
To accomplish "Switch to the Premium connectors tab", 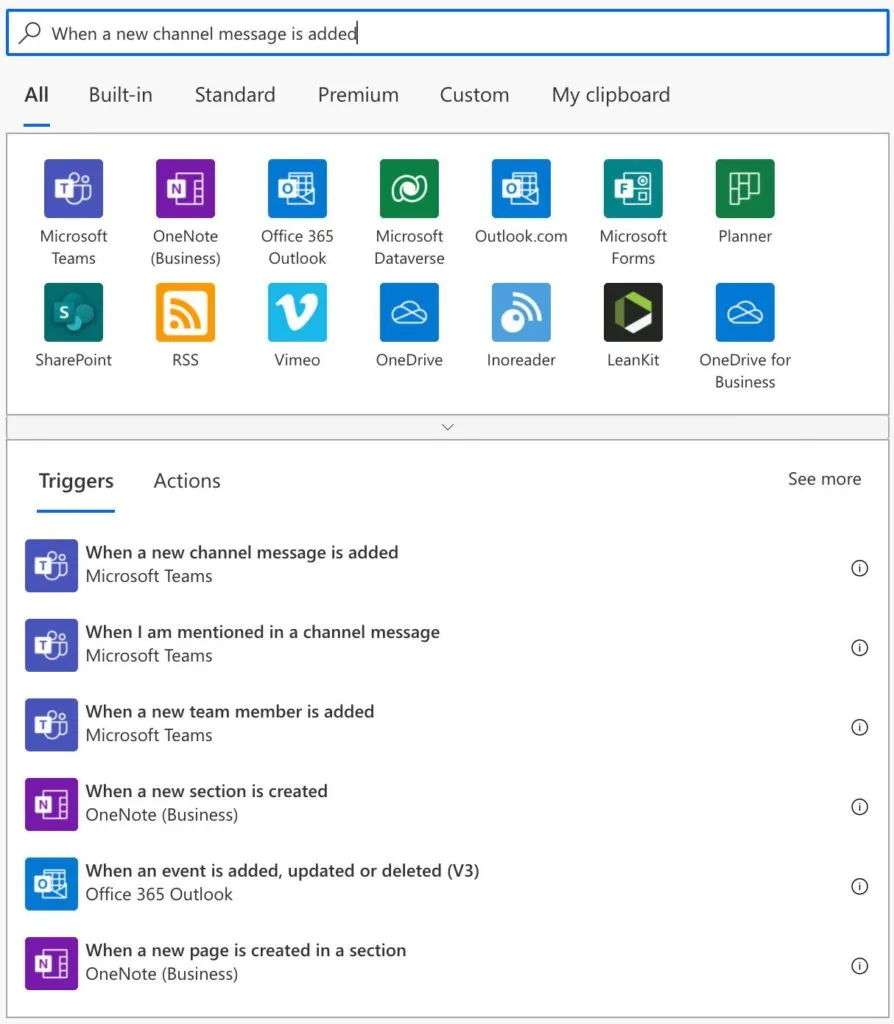I will [x=358, y=95].
